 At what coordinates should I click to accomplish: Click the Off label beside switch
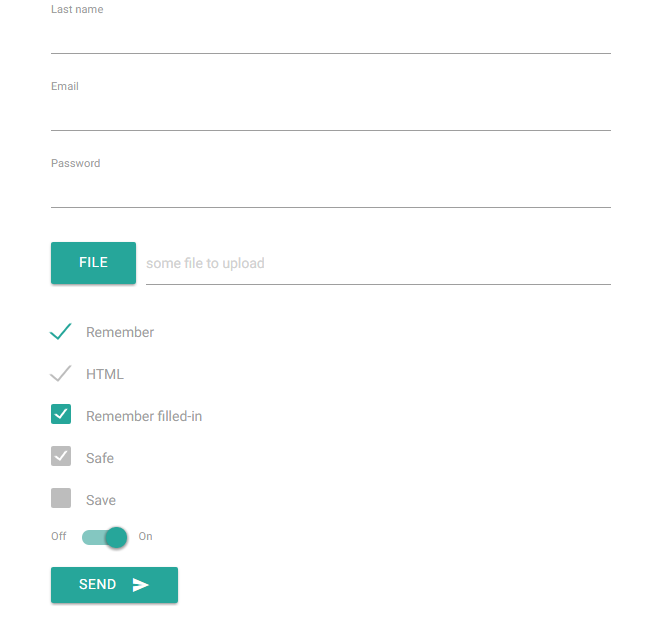point(59,537)
